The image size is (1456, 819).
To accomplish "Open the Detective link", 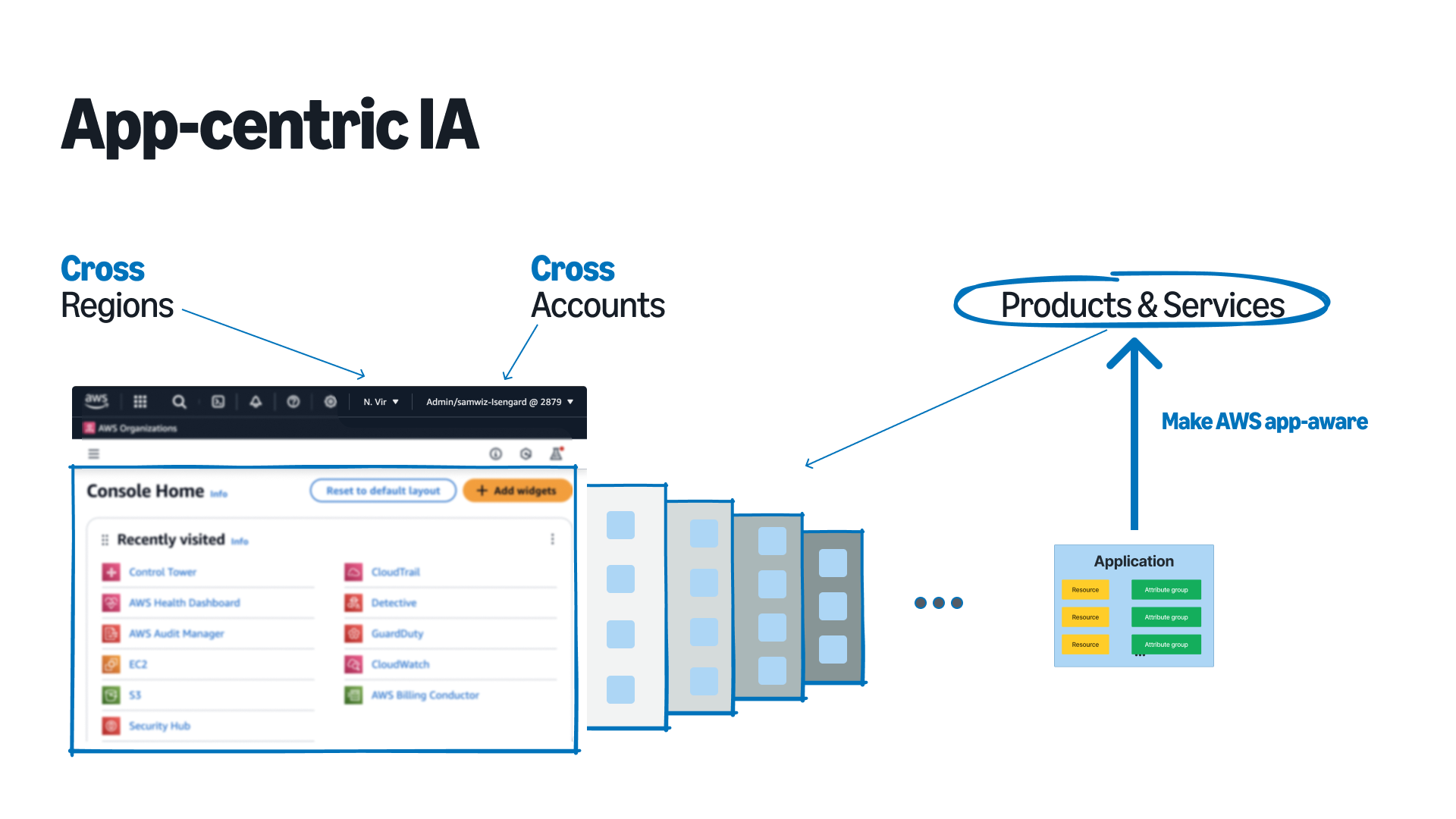I will [394, 603].
